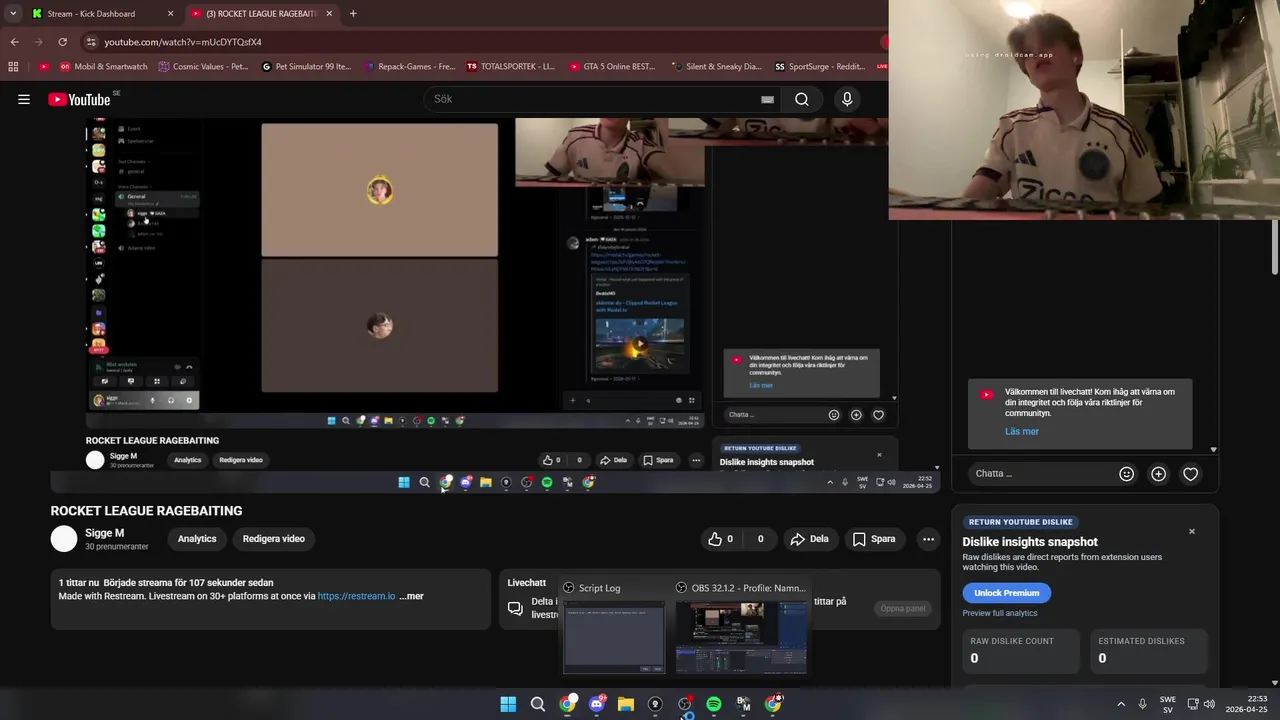Open Analytics for this video
Screen dimensions: 1280x720
point(197,539)
